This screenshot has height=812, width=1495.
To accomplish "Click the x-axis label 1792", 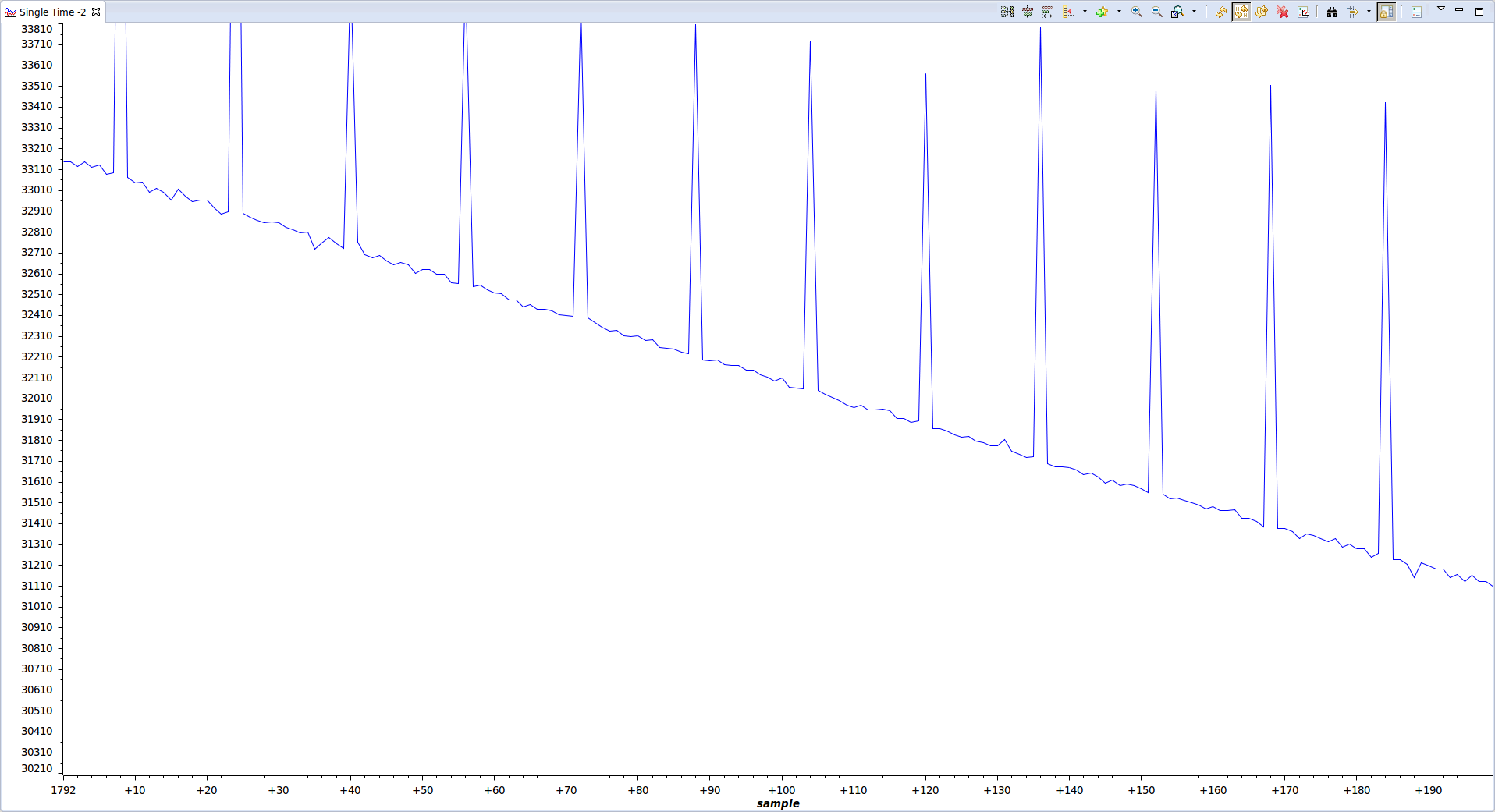I will pos(63,790).
